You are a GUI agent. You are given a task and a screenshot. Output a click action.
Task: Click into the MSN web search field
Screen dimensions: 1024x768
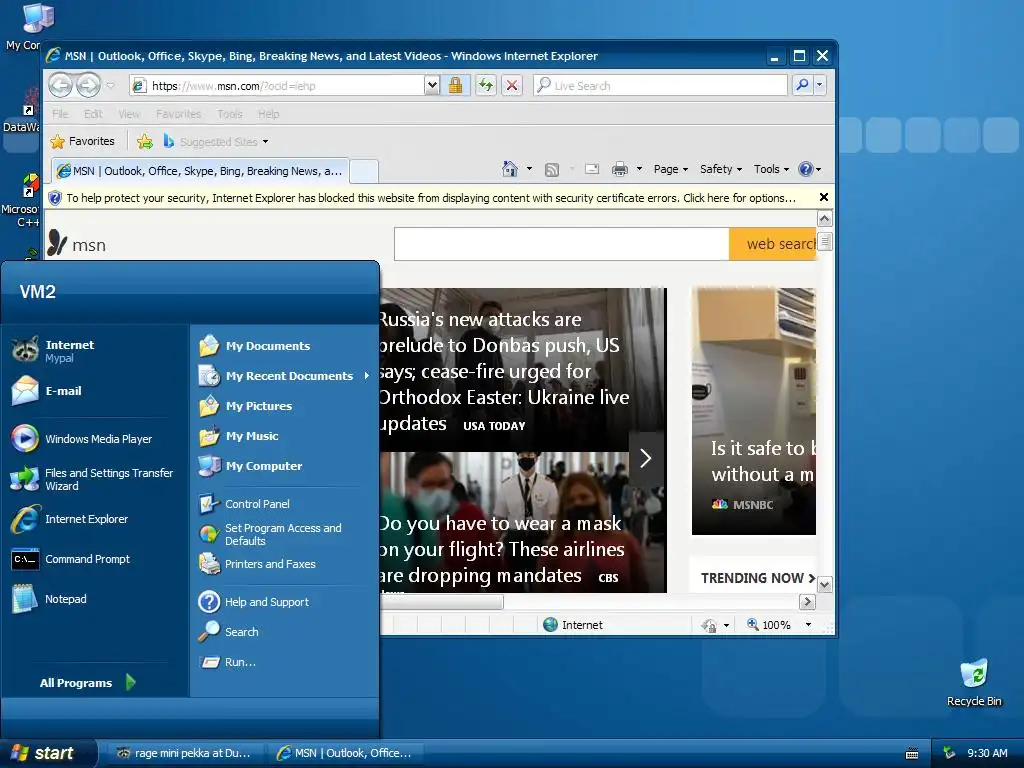(562, 244)
